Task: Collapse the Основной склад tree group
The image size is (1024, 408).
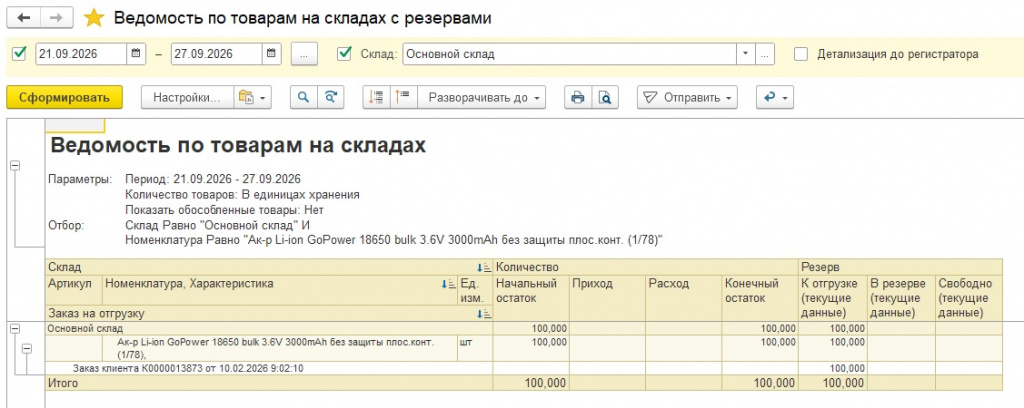Action: point(16,329)
